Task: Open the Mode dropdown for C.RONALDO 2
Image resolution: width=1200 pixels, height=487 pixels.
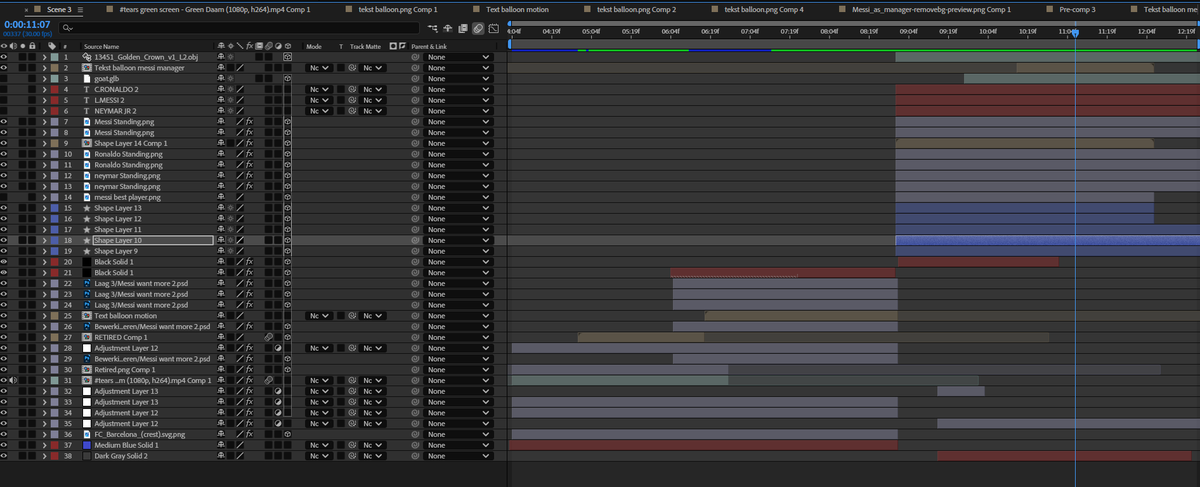Action: pos(318,89)
